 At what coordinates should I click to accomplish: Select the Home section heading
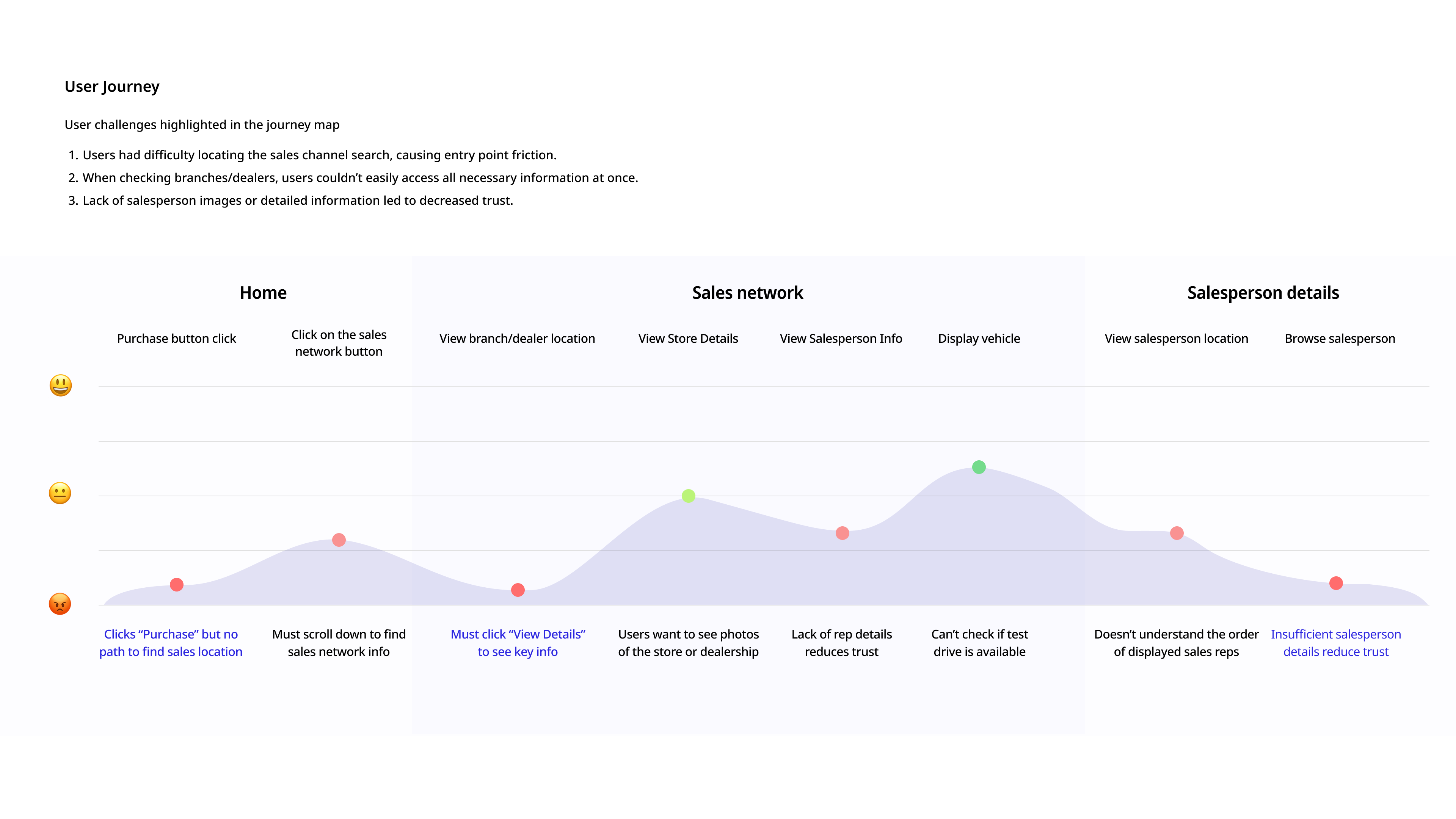[264, 293]
